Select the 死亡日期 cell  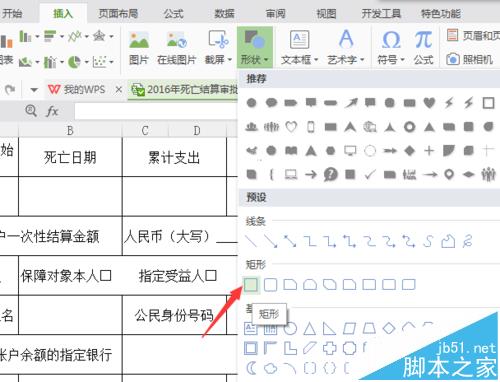click(x=70, y=157)
